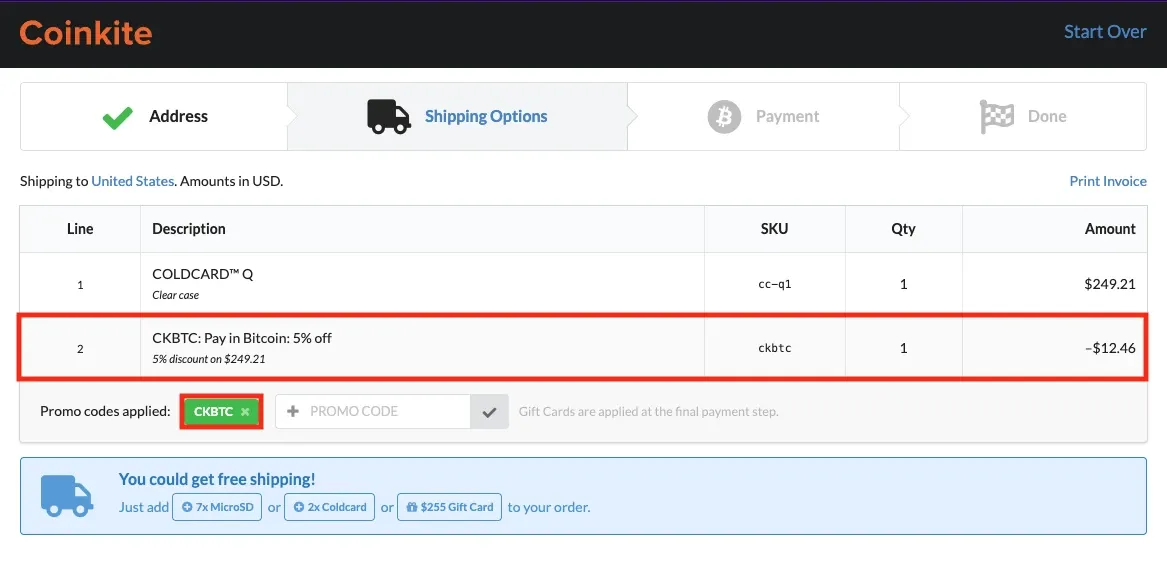Add the $255 Gift Card to the order

click(450, 507)
